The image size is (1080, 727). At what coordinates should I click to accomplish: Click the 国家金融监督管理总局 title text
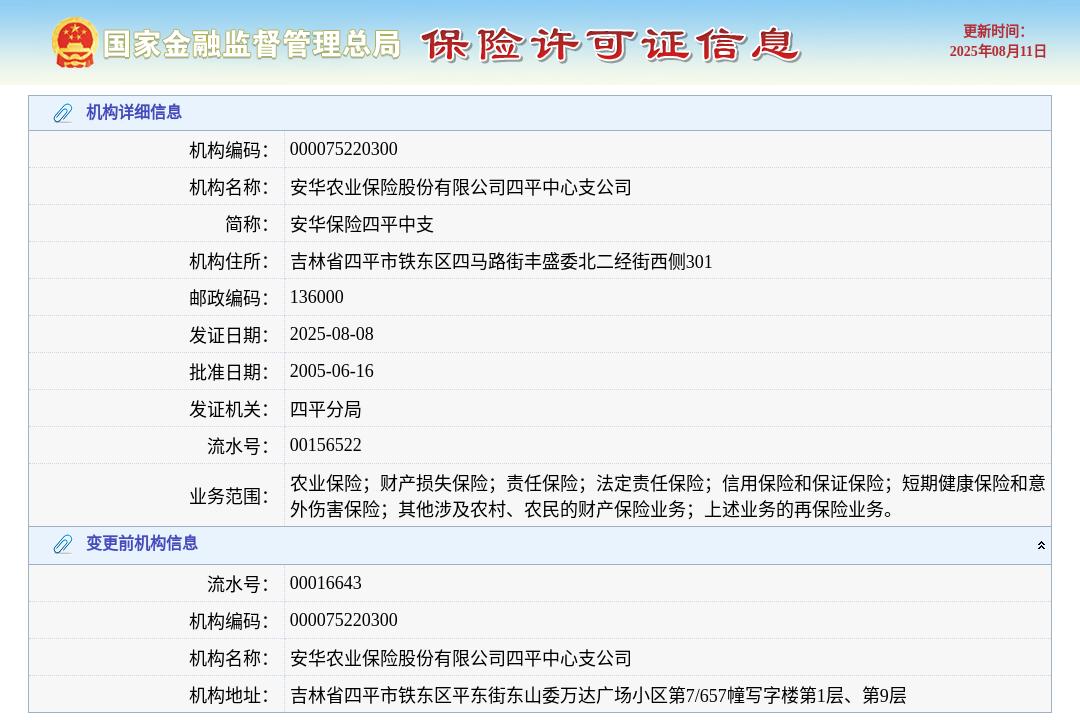coord(252,44)
